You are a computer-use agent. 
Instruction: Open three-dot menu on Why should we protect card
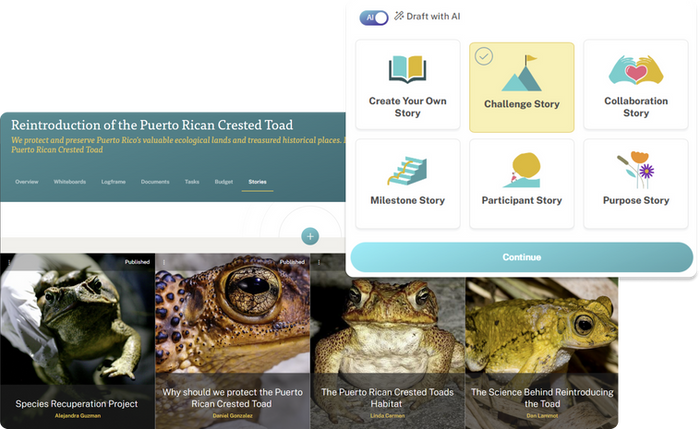[x=164, y=262]
